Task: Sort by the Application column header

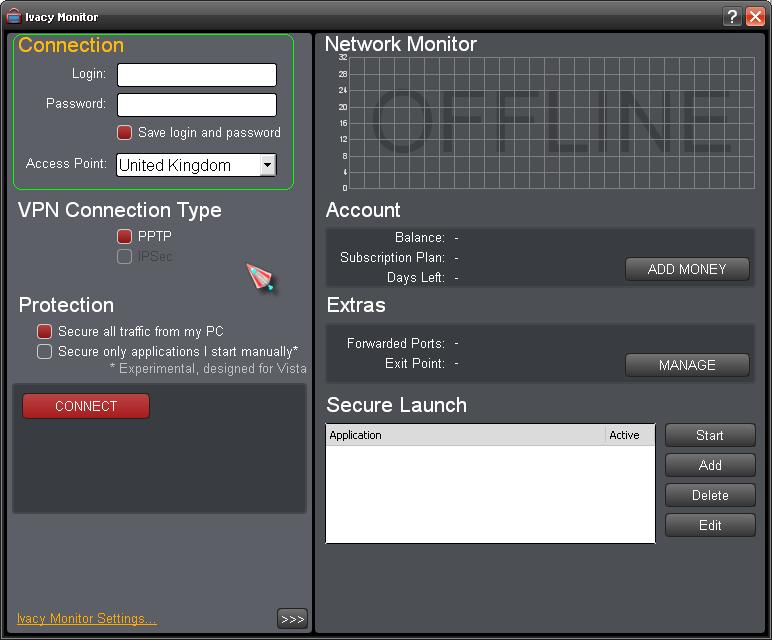Action: point(466,435)
